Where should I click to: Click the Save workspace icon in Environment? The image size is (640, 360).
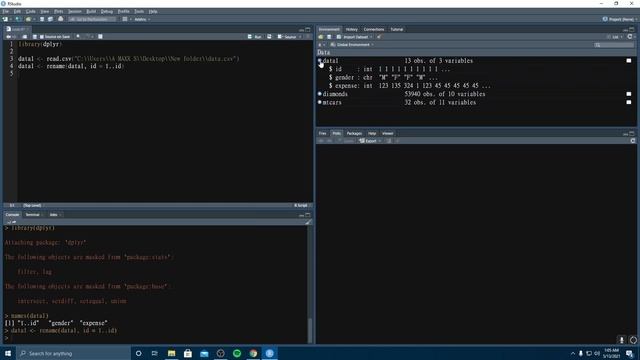click(329, 37)
